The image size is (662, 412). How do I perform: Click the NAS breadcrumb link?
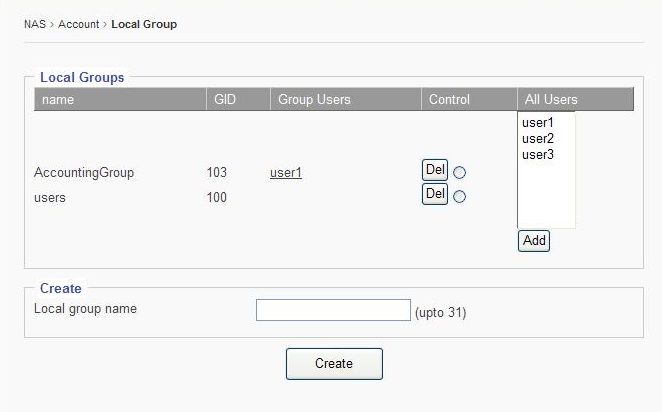(35, 24)
